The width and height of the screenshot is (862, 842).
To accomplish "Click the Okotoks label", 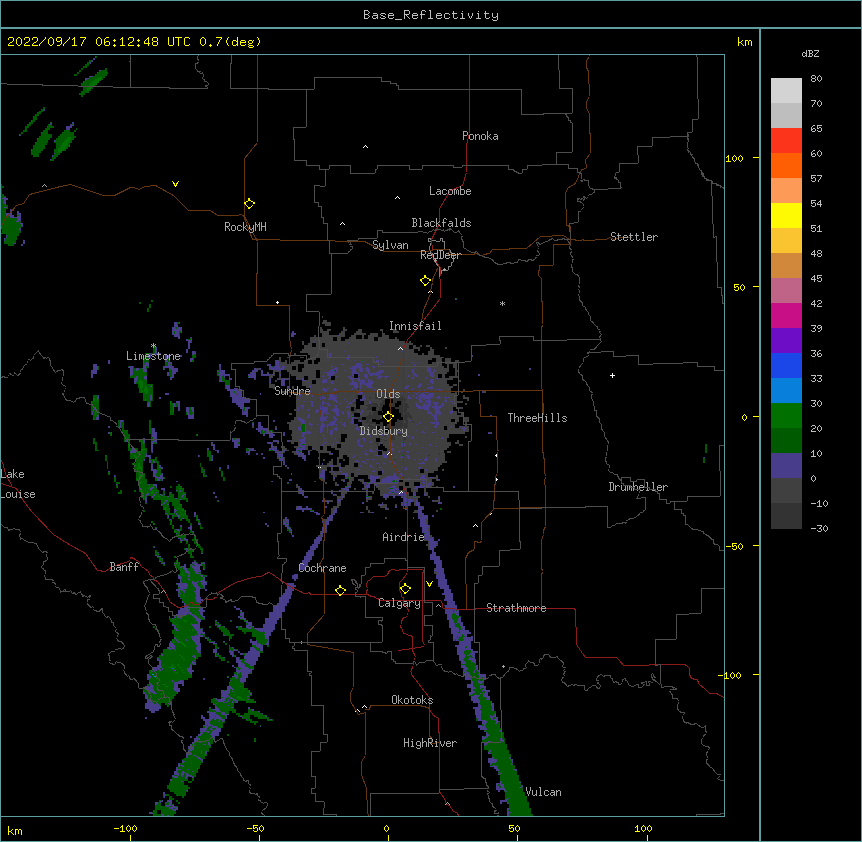I will click(412, 700).
